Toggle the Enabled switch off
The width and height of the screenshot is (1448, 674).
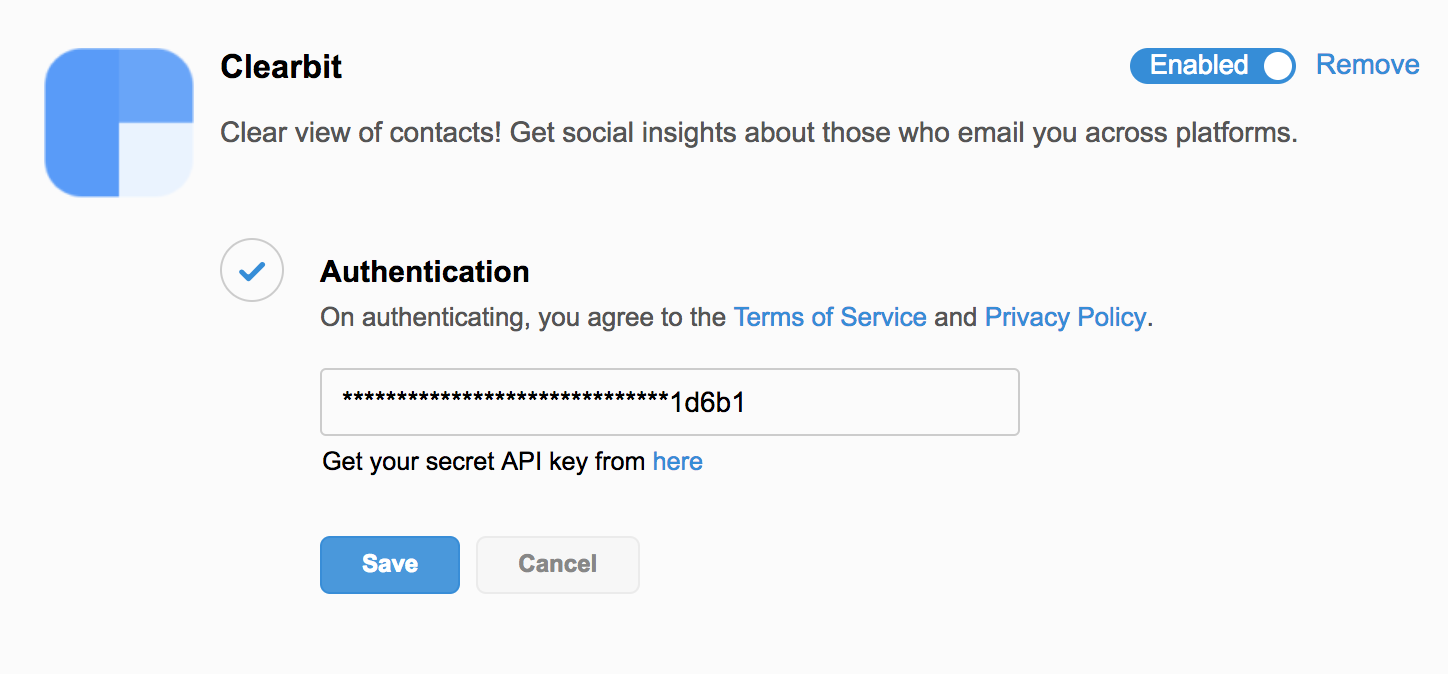pos(1212,66)
